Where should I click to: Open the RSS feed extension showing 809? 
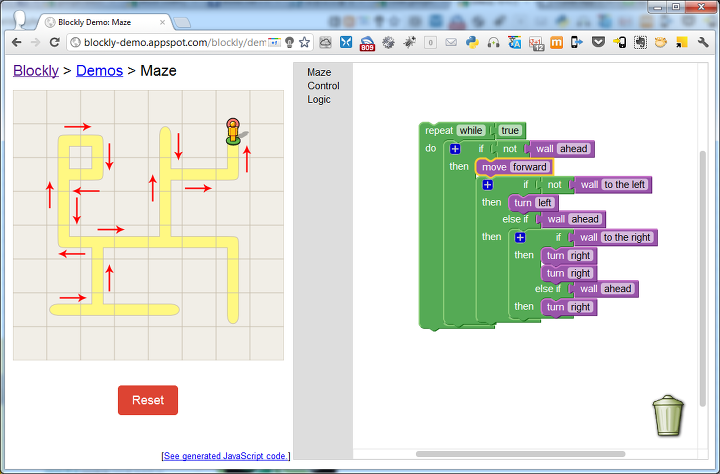pos(367,43)
